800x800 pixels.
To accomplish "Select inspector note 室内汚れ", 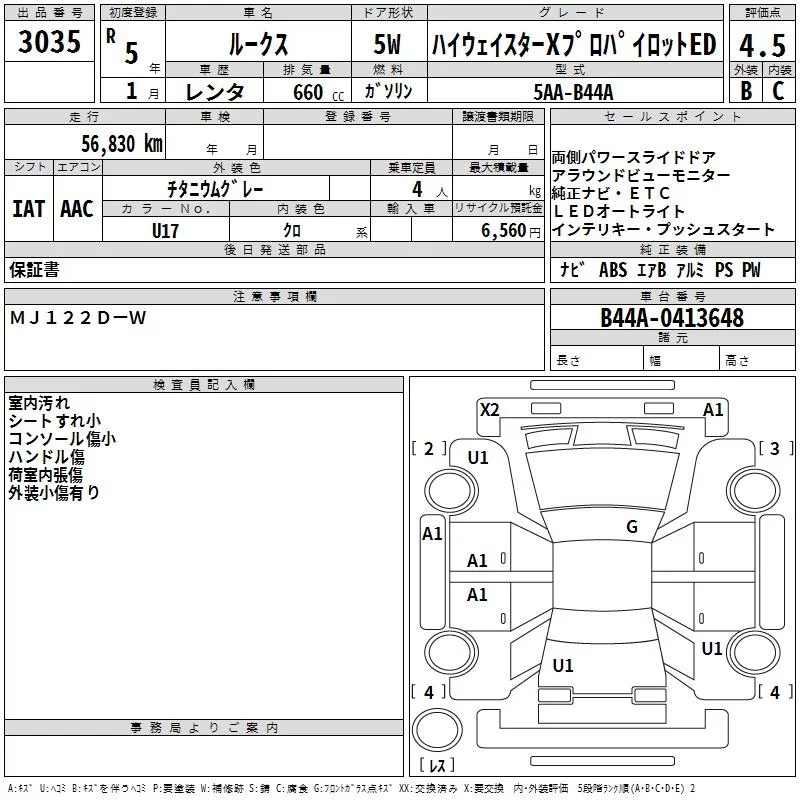I will point(39,403).
